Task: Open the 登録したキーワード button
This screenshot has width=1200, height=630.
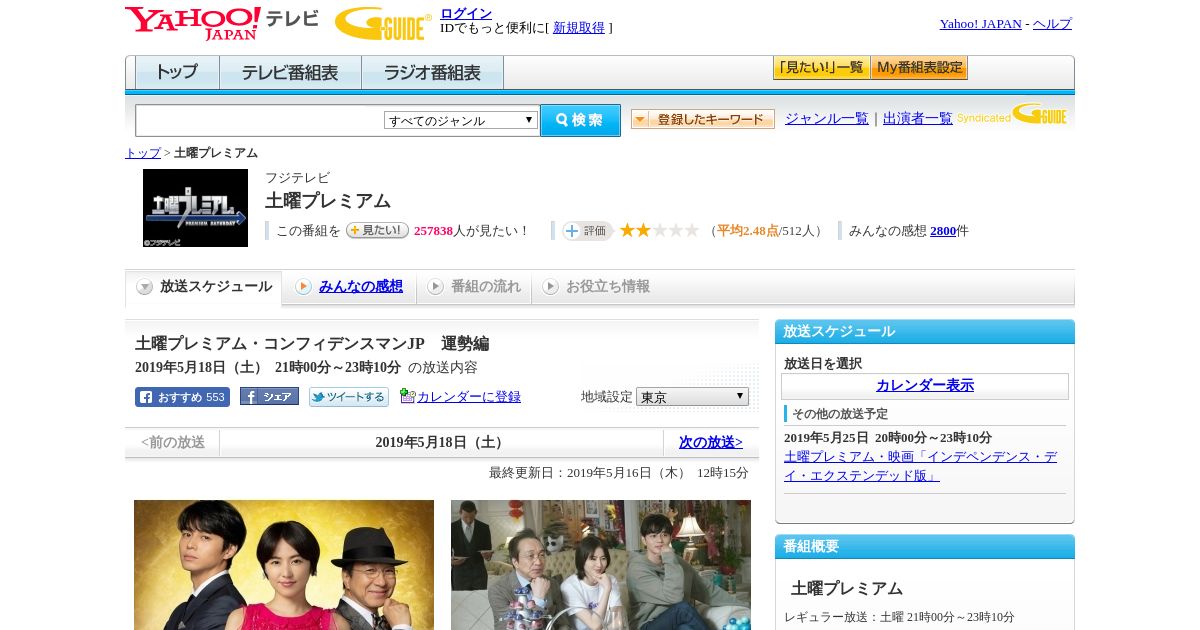Action: coord(703,119)
